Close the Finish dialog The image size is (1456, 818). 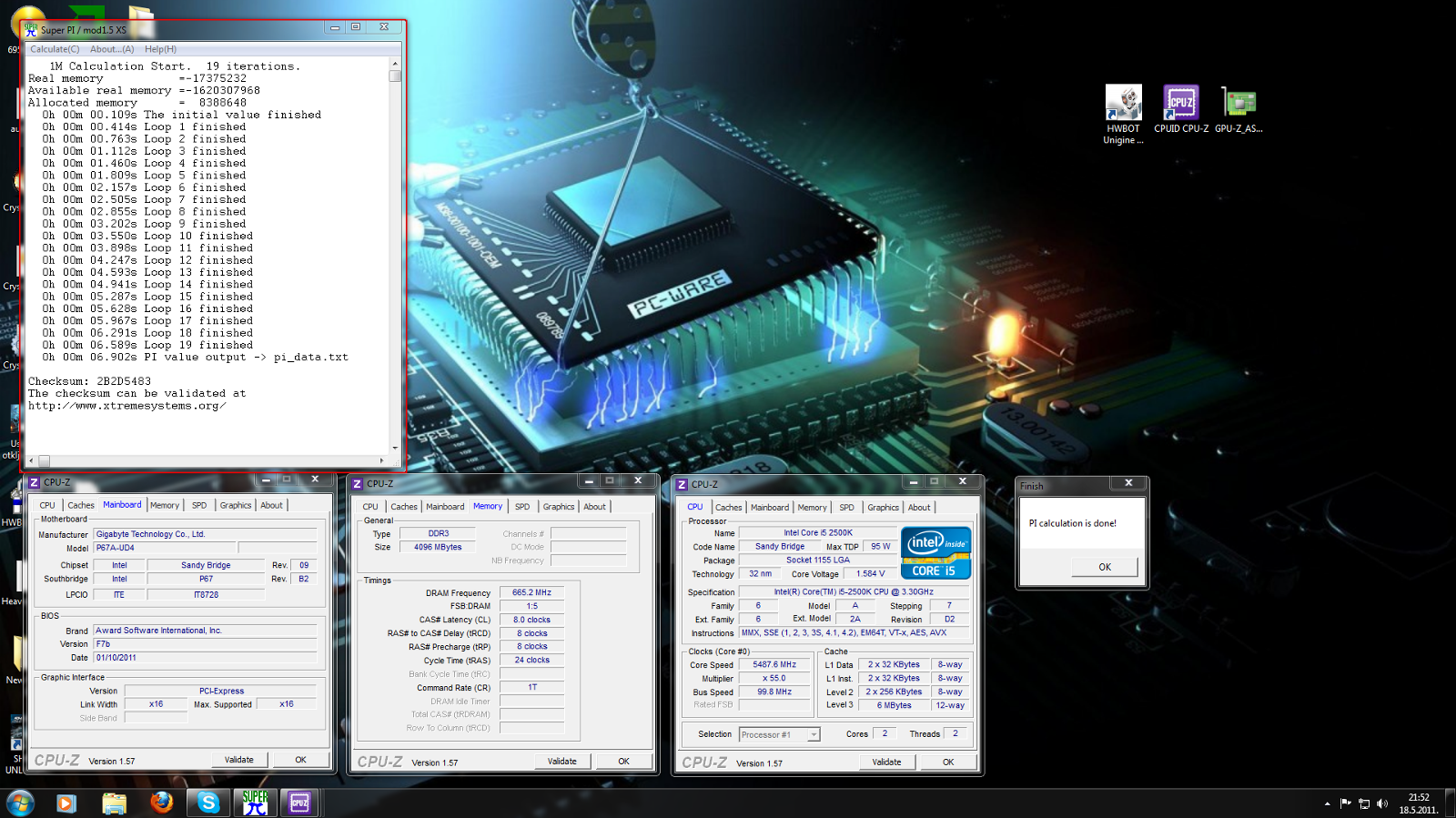coord(1128,483)
